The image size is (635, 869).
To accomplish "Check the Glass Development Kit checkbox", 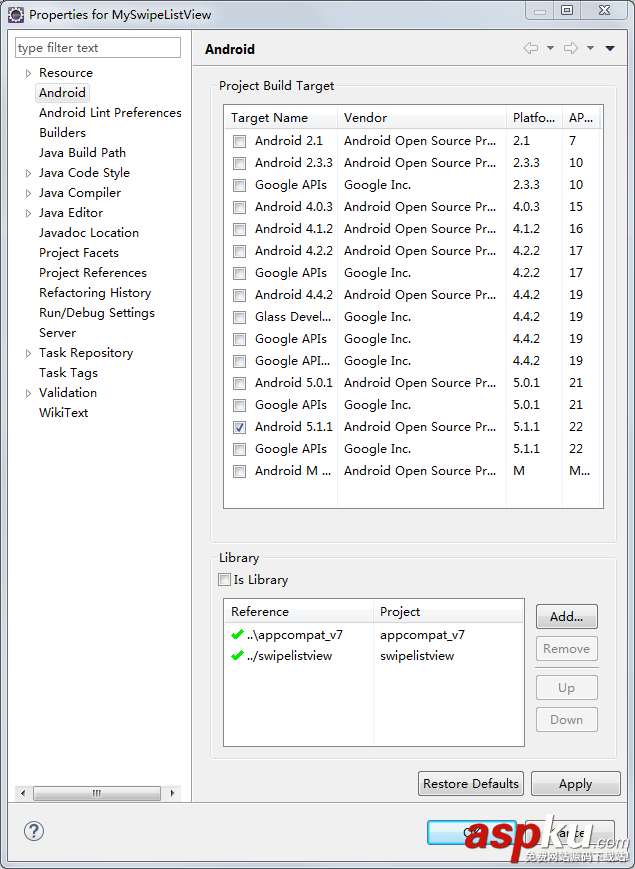I will pos(239,318).
